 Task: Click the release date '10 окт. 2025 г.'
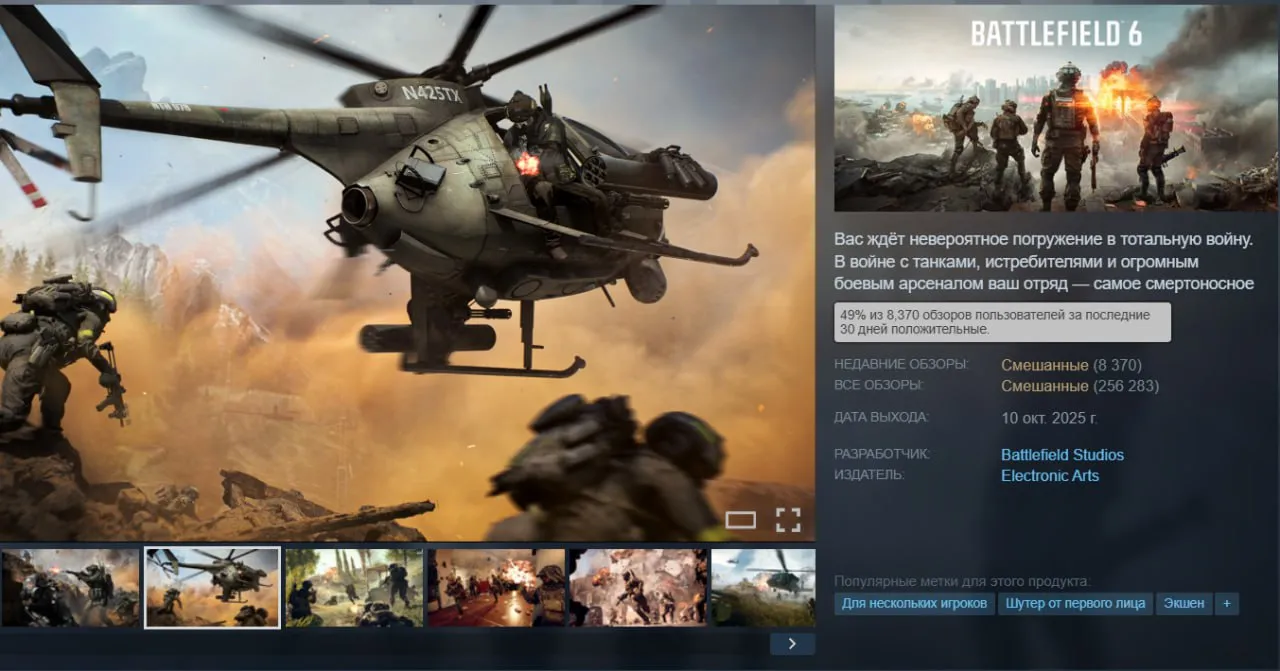click(1049, 418)
